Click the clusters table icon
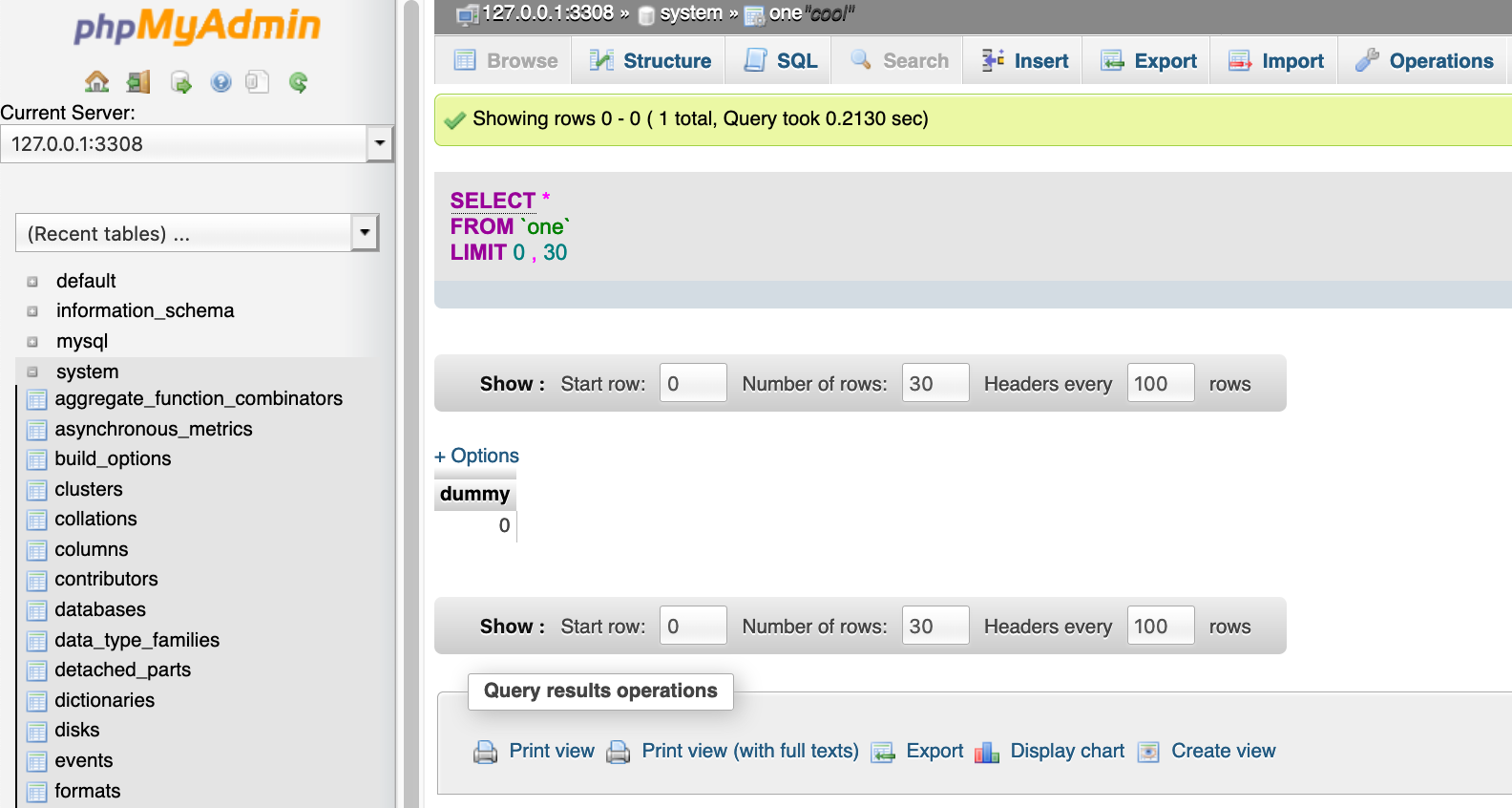1512x808 pixels. pos(37,490)
